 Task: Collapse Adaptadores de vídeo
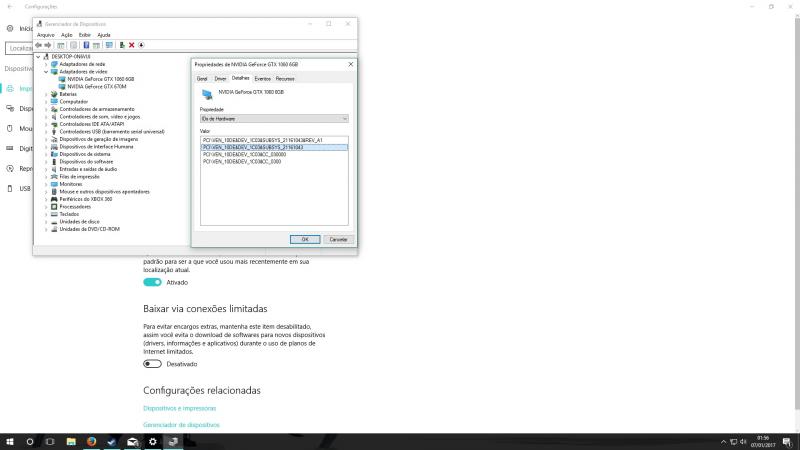(x=46, y=72)
